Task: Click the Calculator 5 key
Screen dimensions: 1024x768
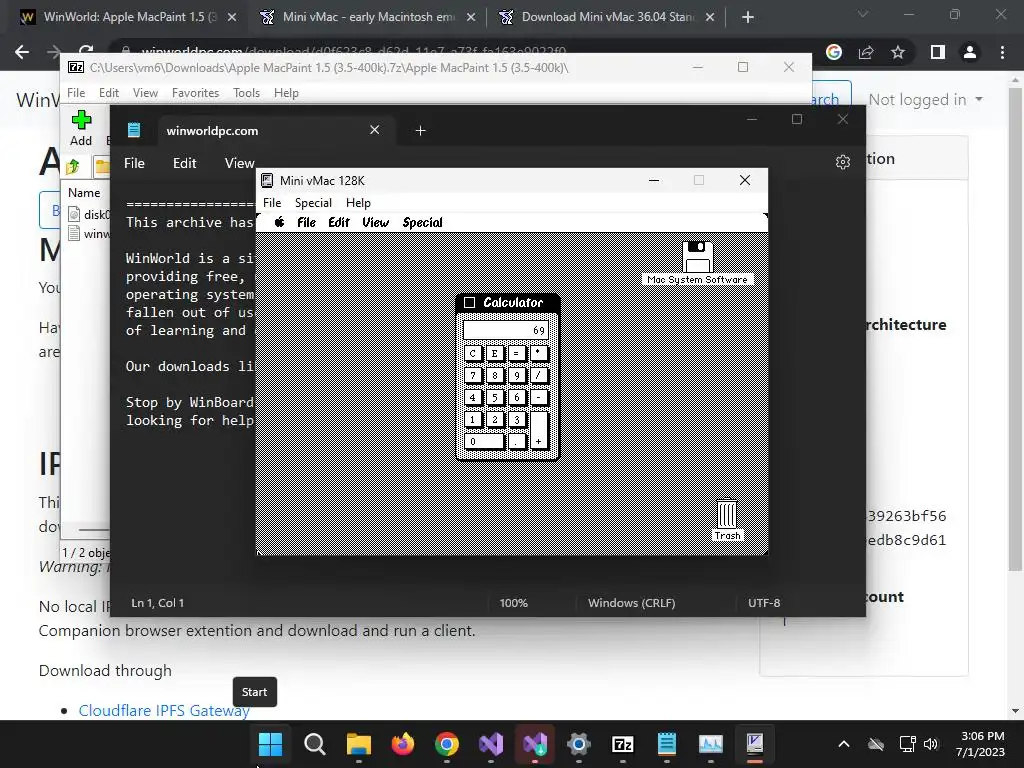Action: tap(494, 397)
